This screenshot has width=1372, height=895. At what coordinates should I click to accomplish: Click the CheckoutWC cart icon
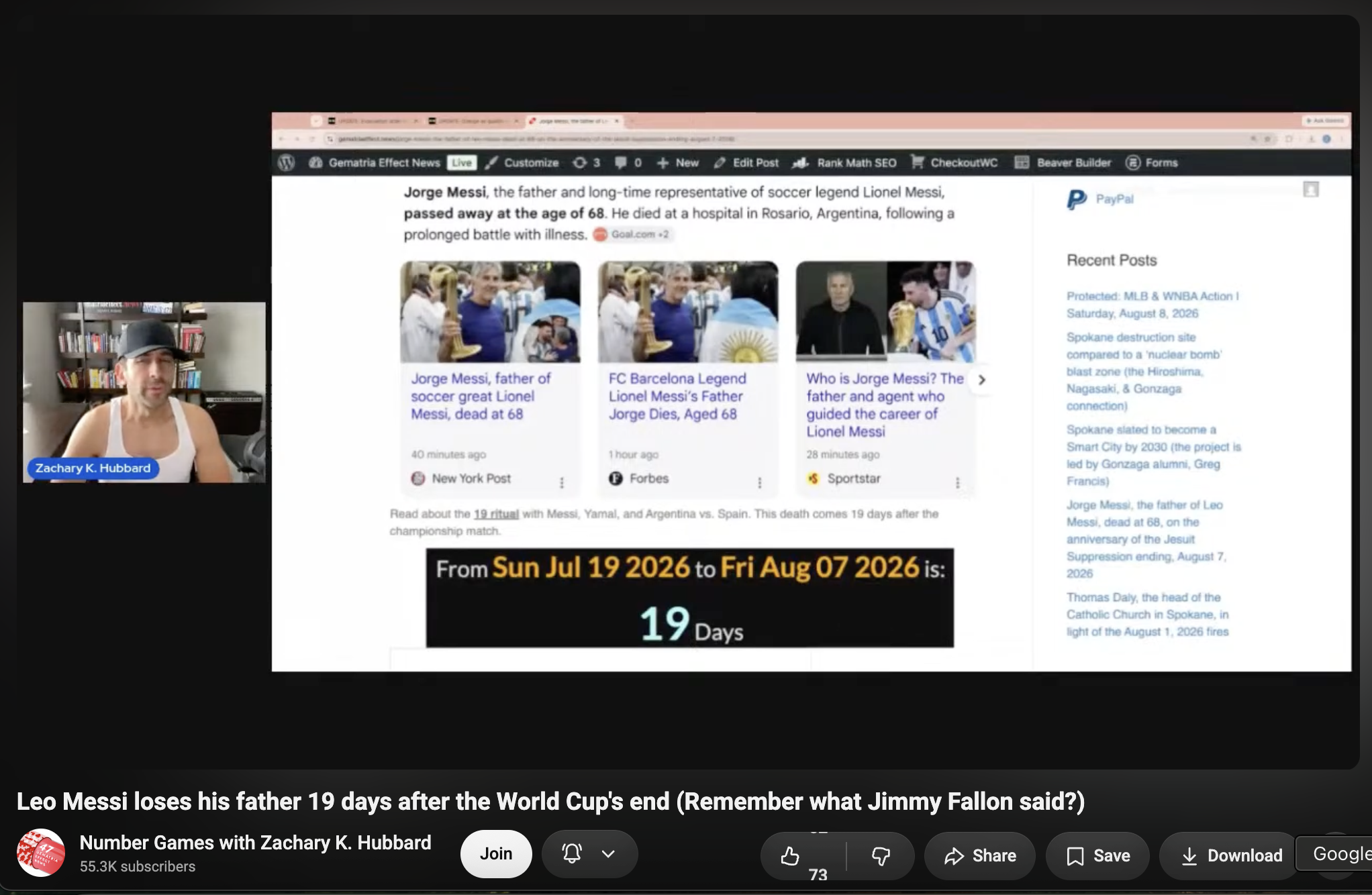(x=918, y=162)
